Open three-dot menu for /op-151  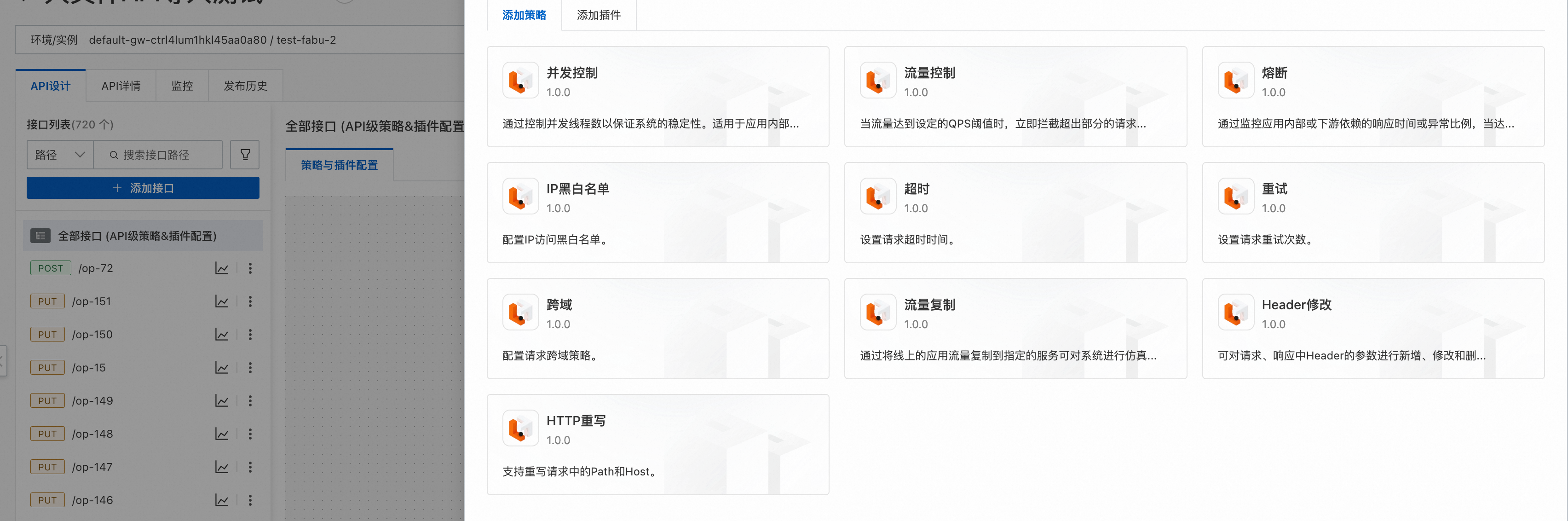[x=250, y=302]
